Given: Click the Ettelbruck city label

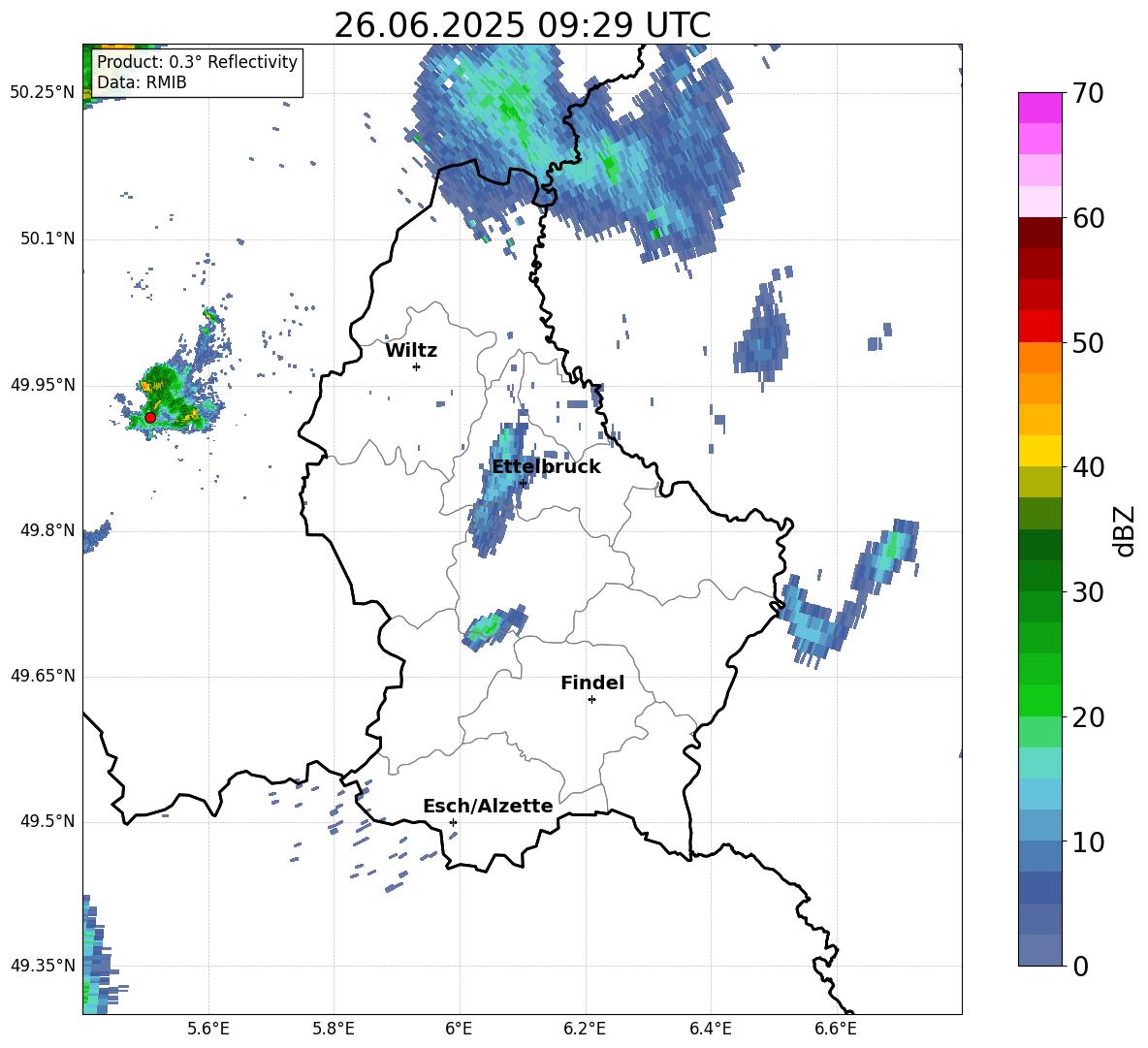Looking at the screenshot, I should click(546, 467).
